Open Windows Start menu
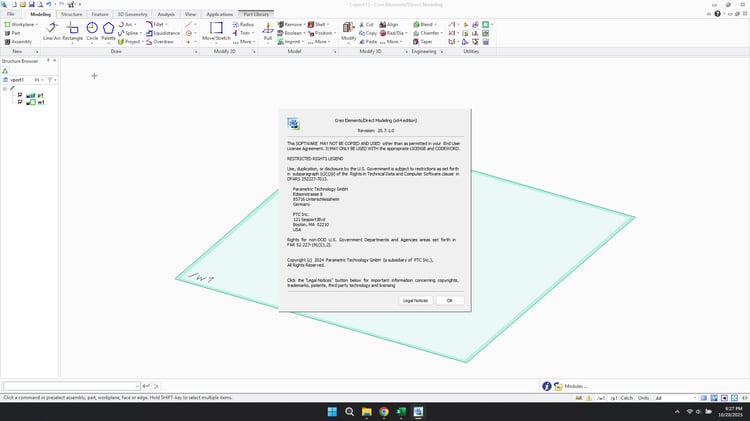This screenshot has height=421, width=750. [x=332, y=412]
